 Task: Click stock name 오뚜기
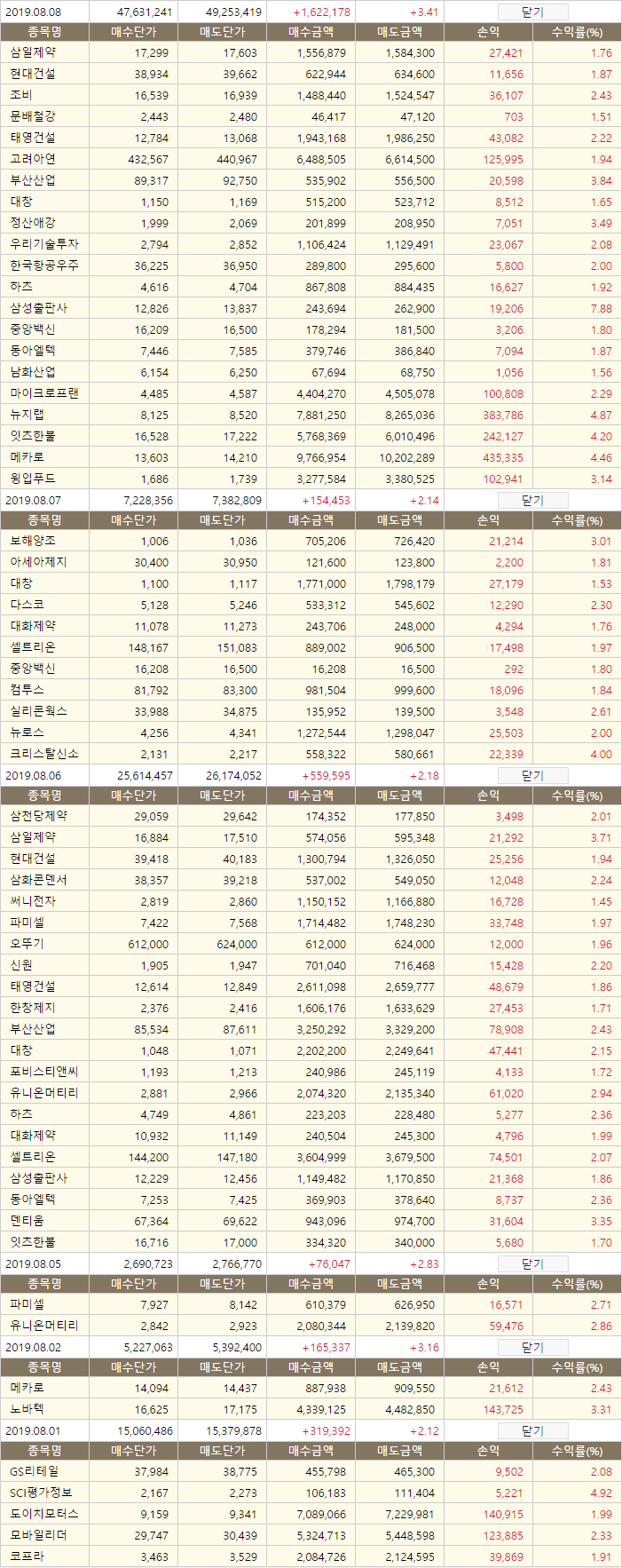[x=27, y=944]
